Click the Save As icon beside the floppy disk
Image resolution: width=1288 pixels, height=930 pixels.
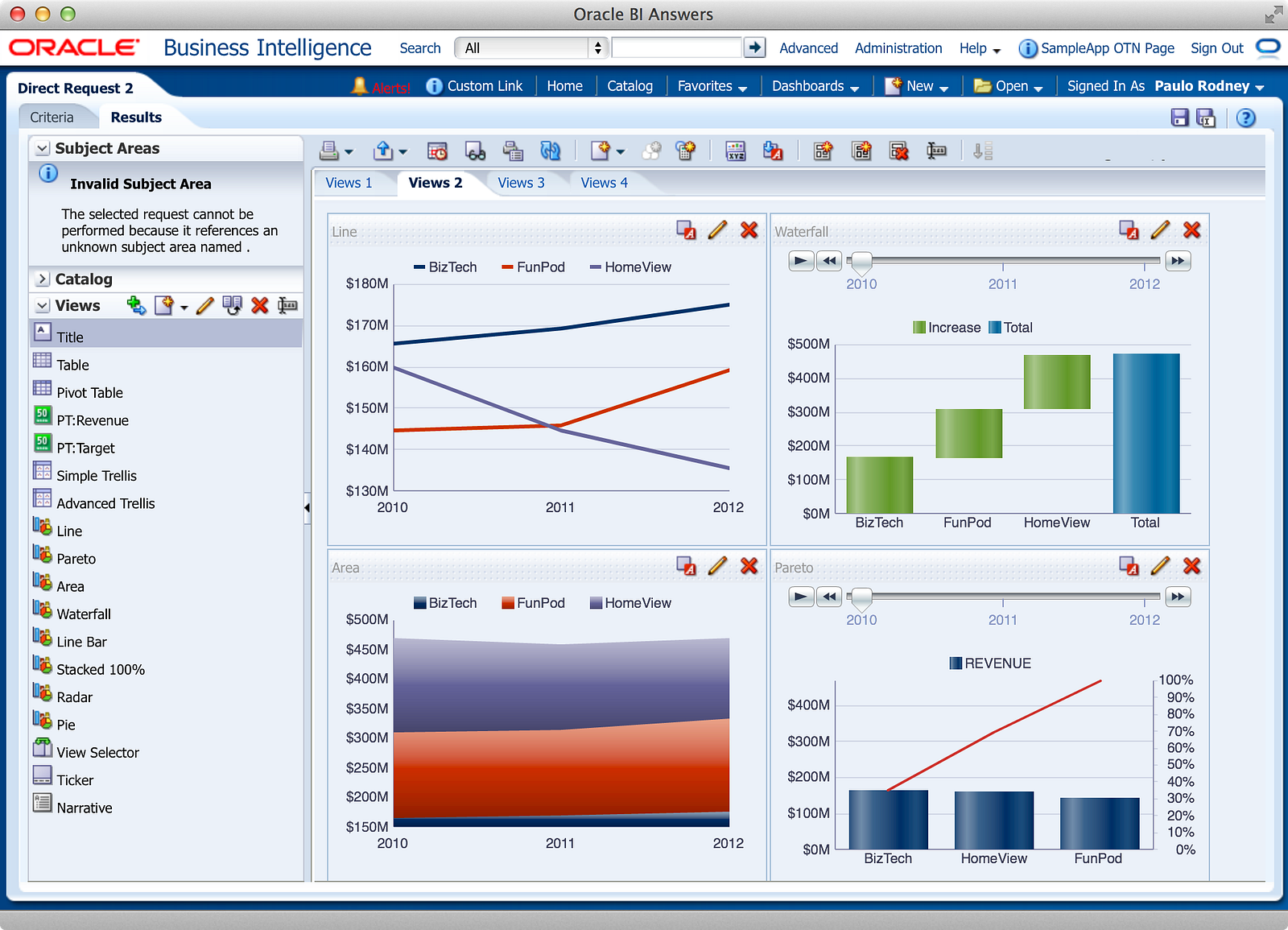point(1206,118)
